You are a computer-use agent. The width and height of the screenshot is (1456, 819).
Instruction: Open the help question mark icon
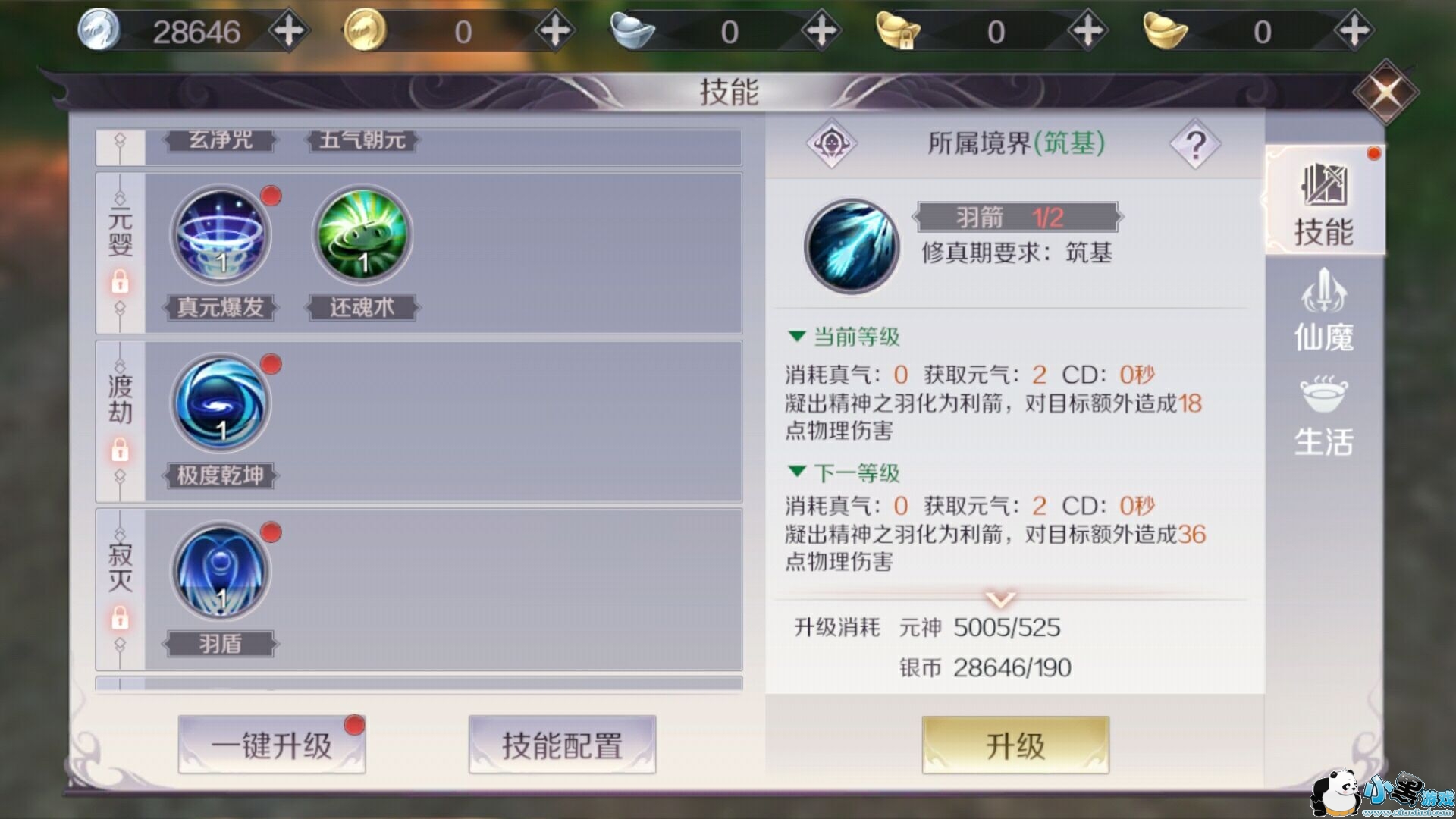pyautogui.click(x=1195, y=144)
